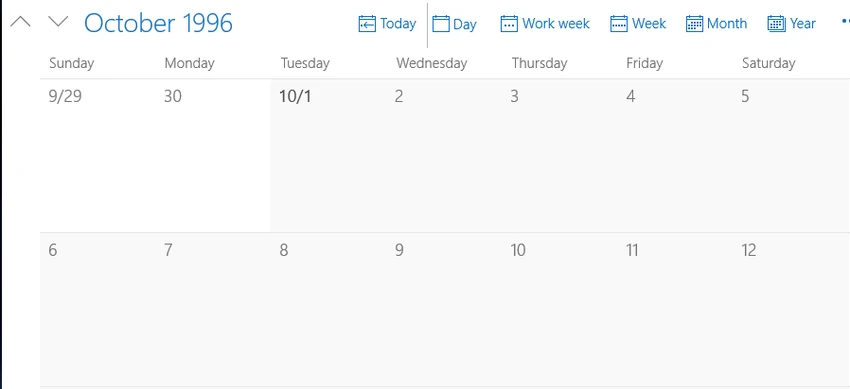Click the Today button text
The image size is (850, 389).
tap(398, 24)
